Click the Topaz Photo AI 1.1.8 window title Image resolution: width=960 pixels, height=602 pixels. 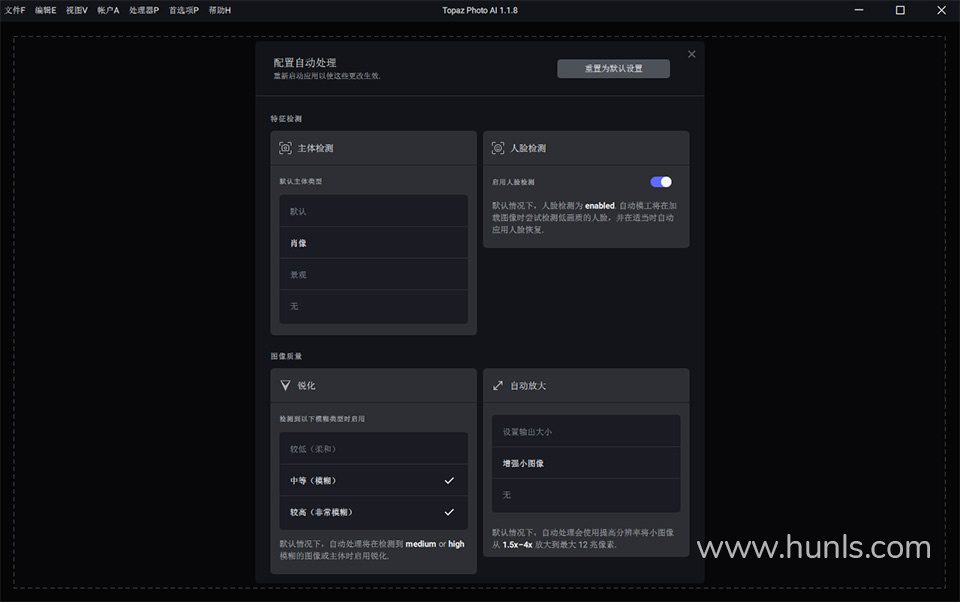pyautogui.click(x=480, y=10)
